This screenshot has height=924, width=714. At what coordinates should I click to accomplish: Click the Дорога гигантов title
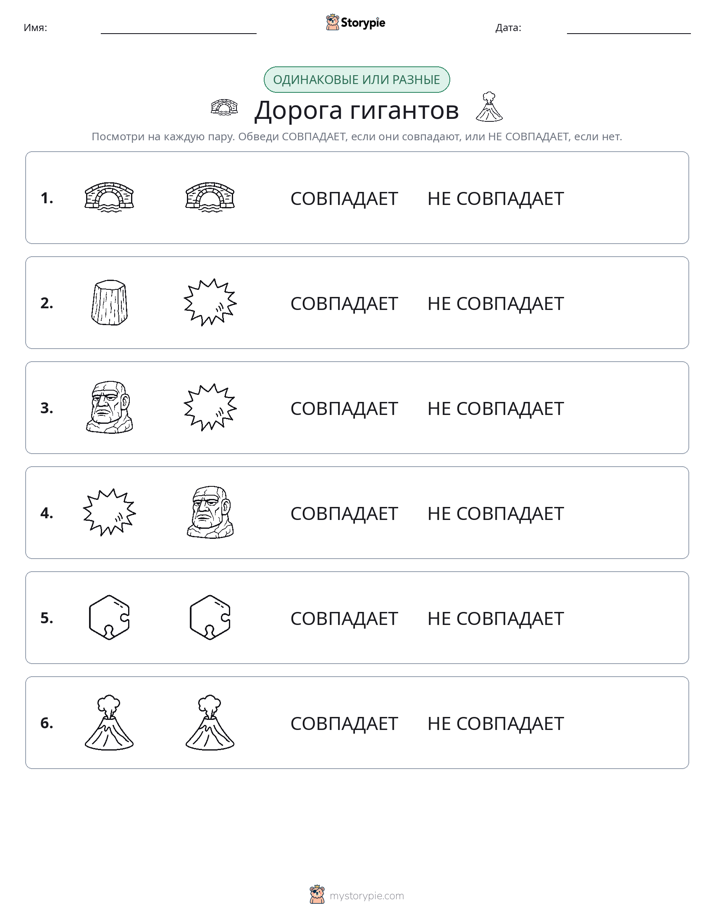(356, 110)
